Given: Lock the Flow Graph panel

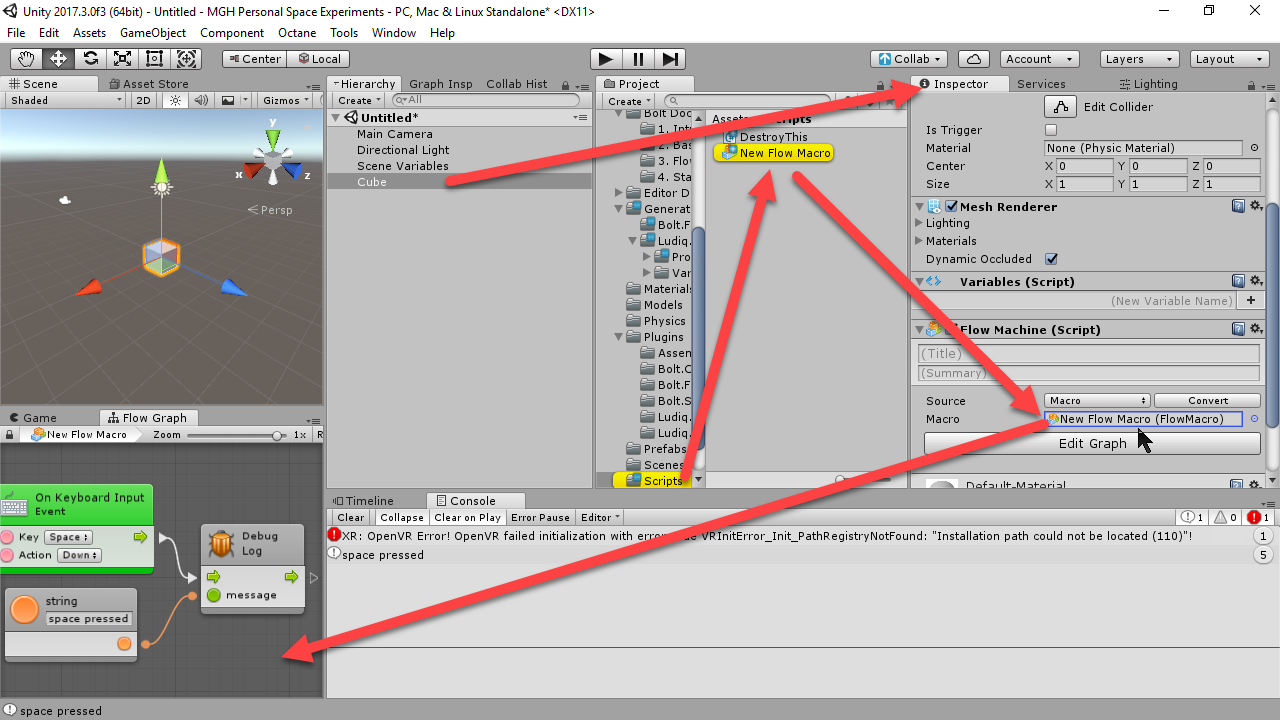Looking at the screenshot, I should pos(10,435).
